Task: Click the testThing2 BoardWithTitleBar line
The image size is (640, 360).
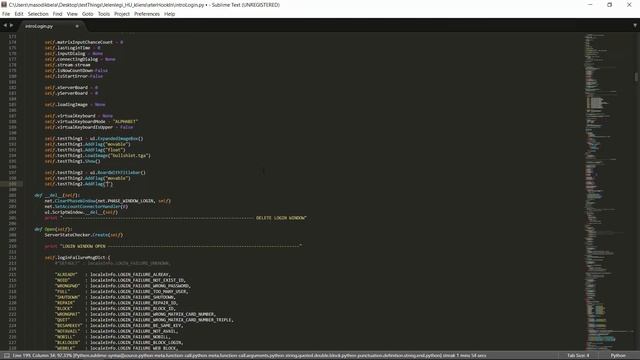Action: point(95,173)
